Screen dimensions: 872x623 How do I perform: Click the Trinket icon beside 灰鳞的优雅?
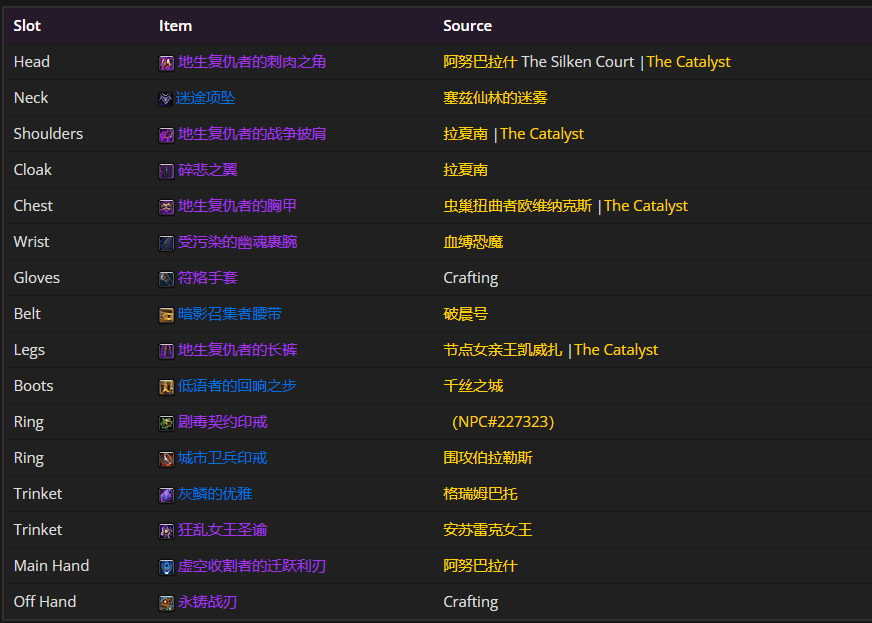[166, 495]
